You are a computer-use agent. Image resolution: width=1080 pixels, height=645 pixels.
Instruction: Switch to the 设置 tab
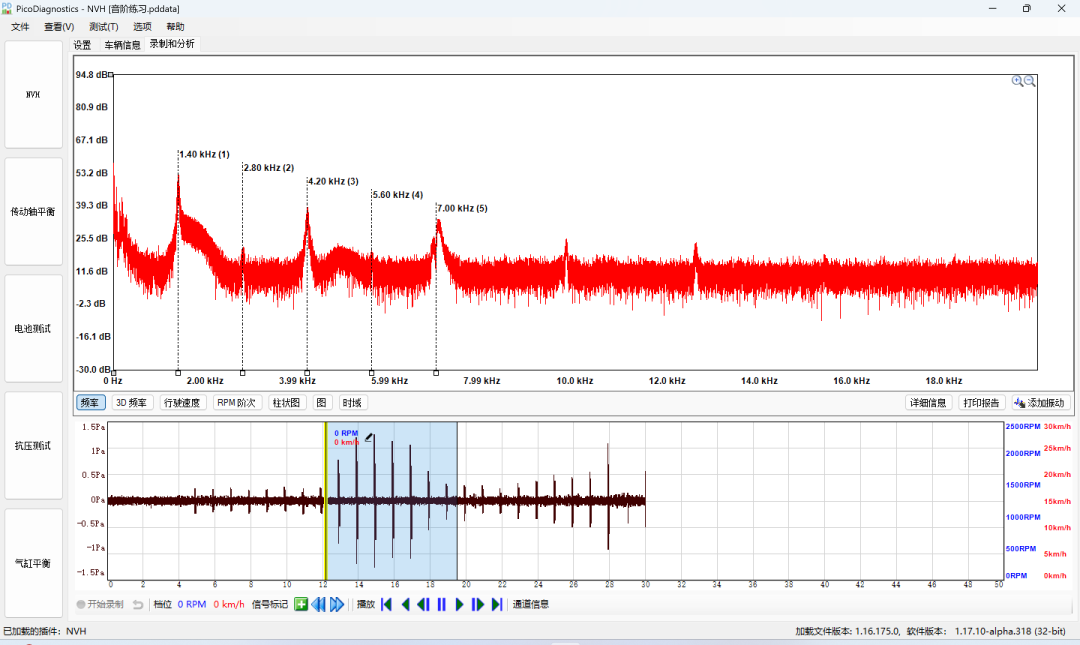coord(83,45)
